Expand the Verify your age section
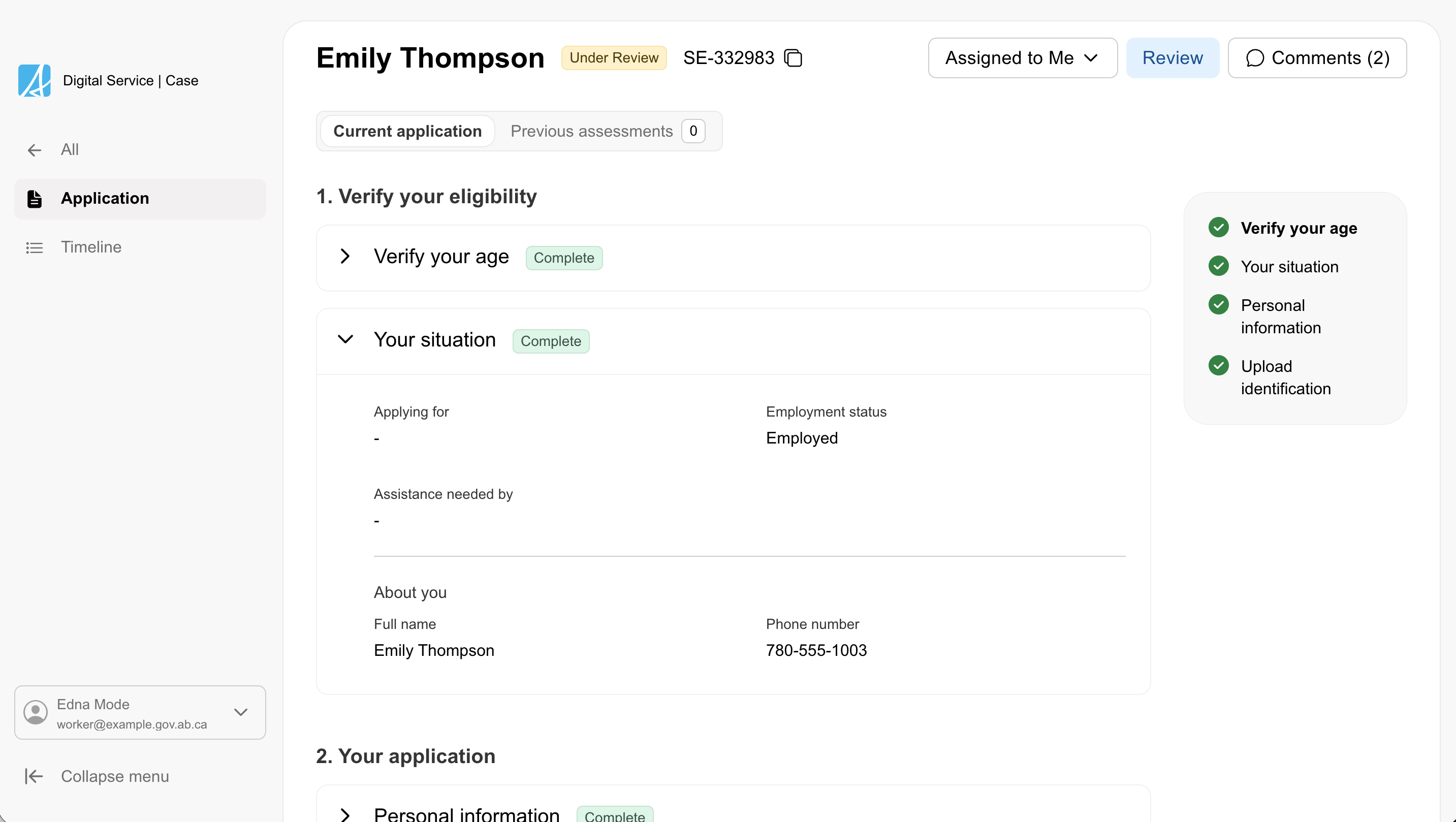 345,257
